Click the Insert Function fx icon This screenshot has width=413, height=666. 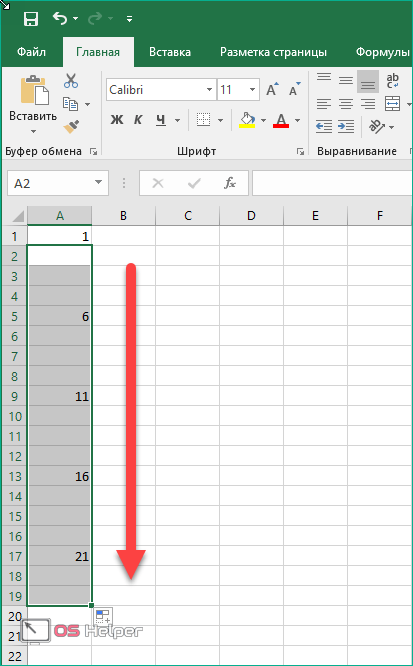pyautogui.click(x=230, y=183)
